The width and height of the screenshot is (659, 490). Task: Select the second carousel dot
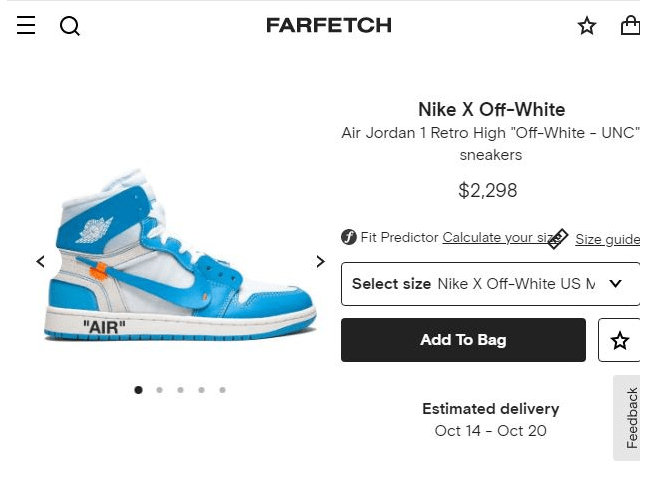coord(159,390)
